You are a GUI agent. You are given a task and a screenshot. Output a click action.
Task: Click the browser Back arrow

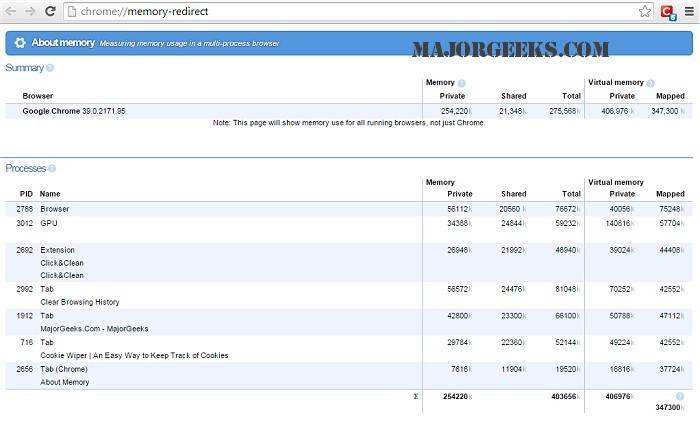point(11,11)
